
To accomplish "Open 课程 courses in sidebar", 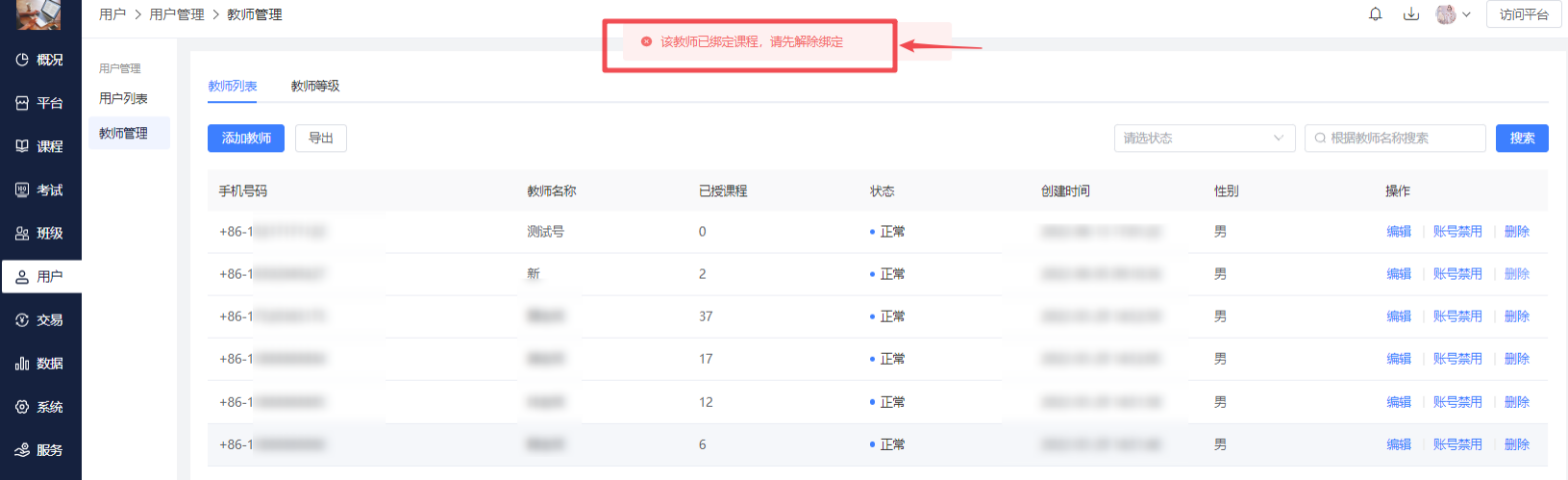I will point(40,146).
